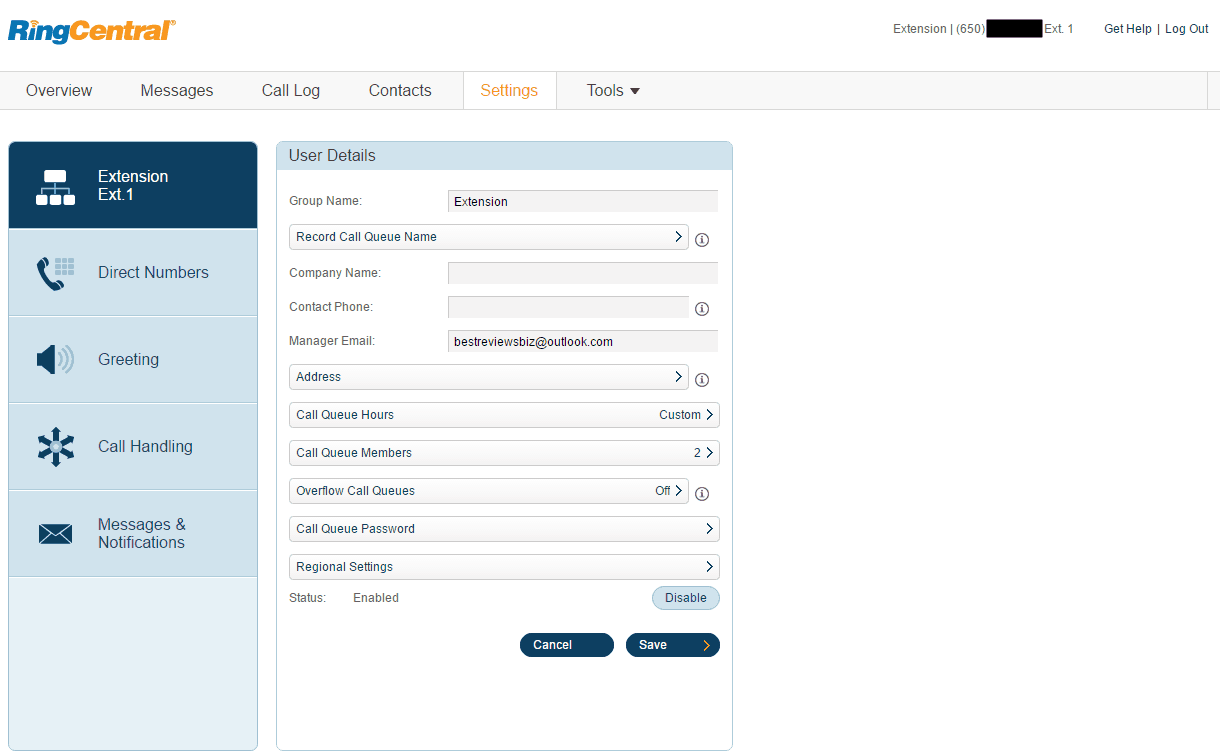Disable the extension status
Screen dimensions: 1220x752
pos(685,597)
